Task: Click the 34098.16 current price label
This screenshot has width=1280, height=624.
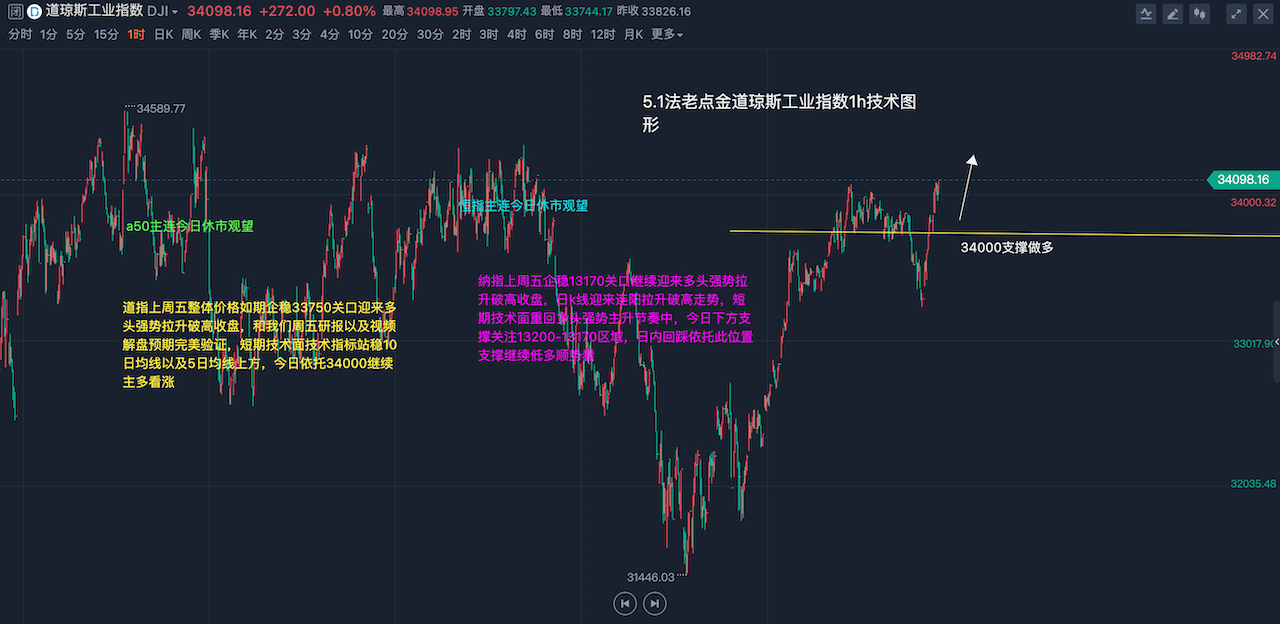Action: pos(1242,180)
